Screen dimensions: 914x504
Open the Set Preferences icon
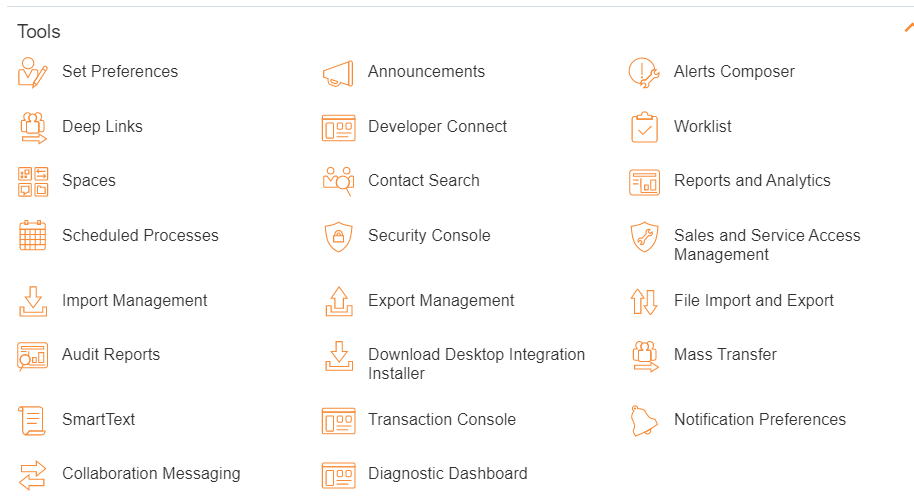point(33,72)
